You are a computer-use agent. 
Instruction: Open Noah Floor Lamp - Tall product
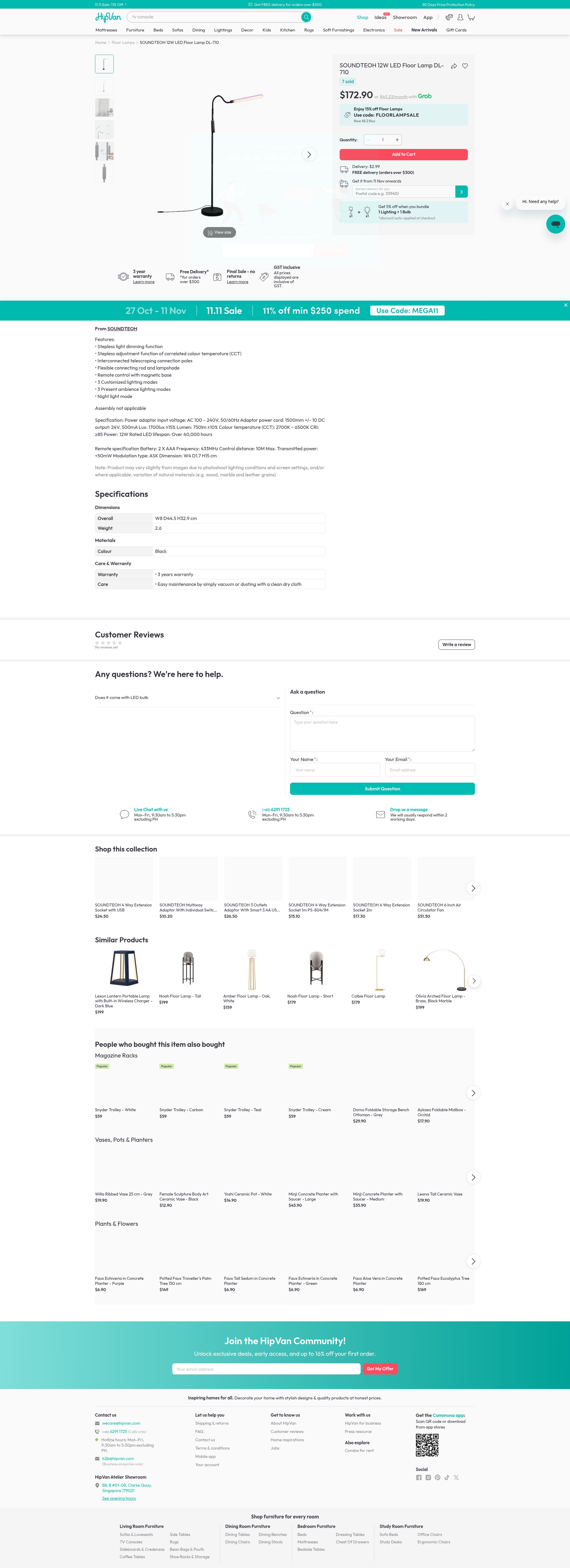(180, 996)
